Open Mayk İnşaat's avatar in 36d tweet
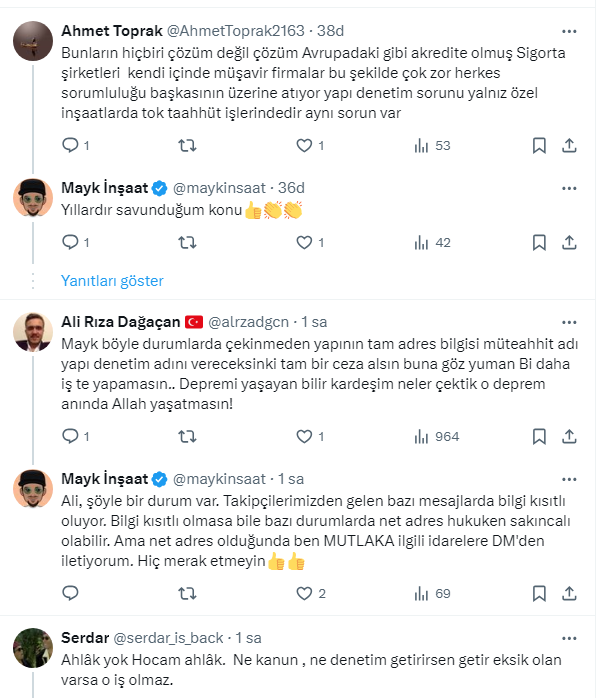Image resolution: width=600 pixels, height=698 pixels. click(x=33, y=197)
